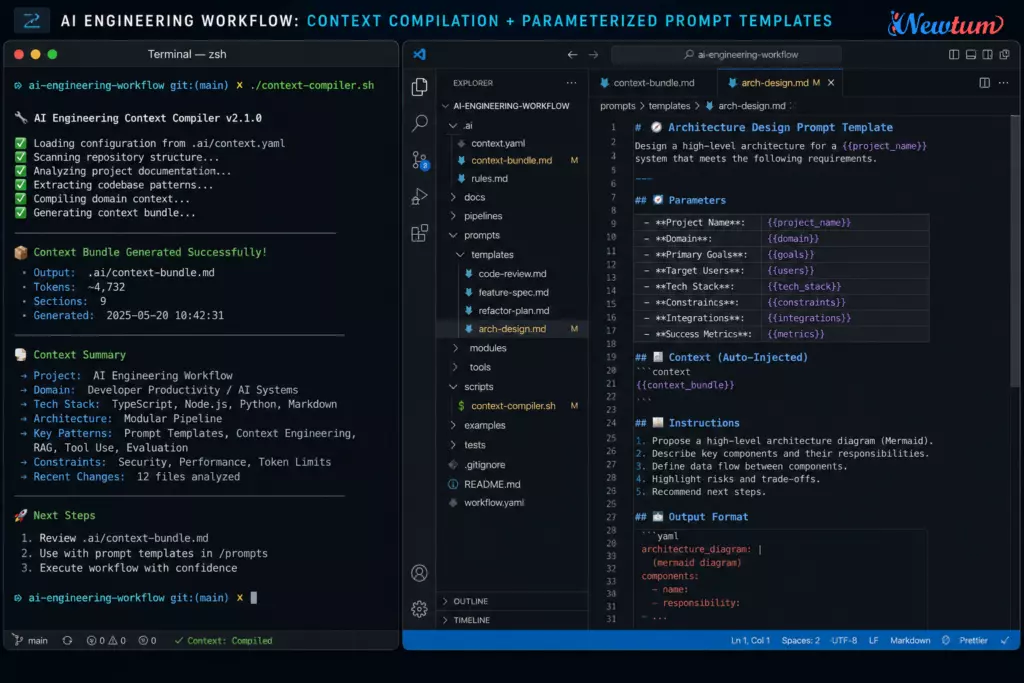Open the Accounts icon in activity bar
The height and width of the screenshot is (683, 1024).
[419, 573]
